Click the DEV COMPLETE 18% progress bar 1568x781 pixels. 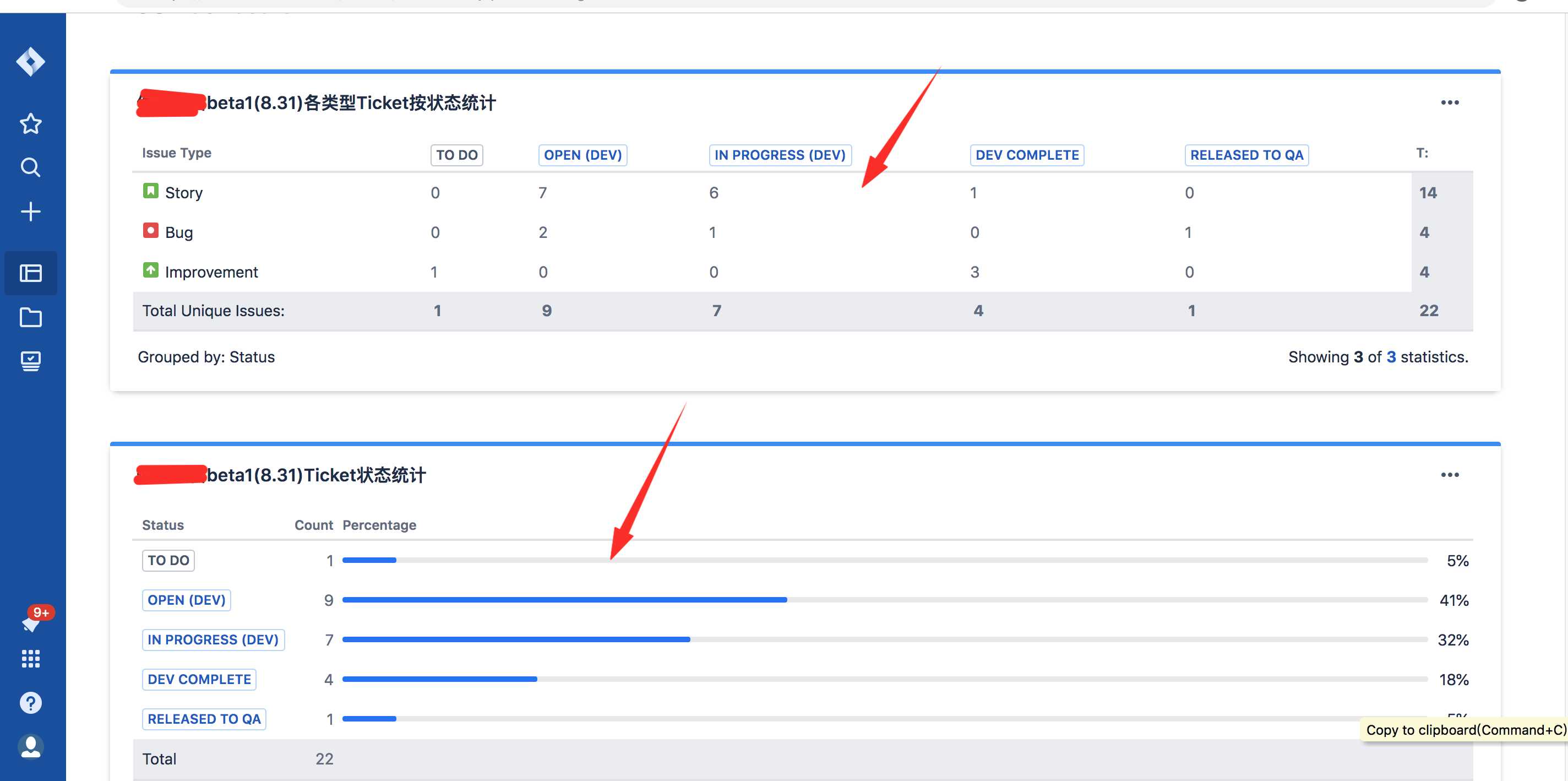pos(884,679)
